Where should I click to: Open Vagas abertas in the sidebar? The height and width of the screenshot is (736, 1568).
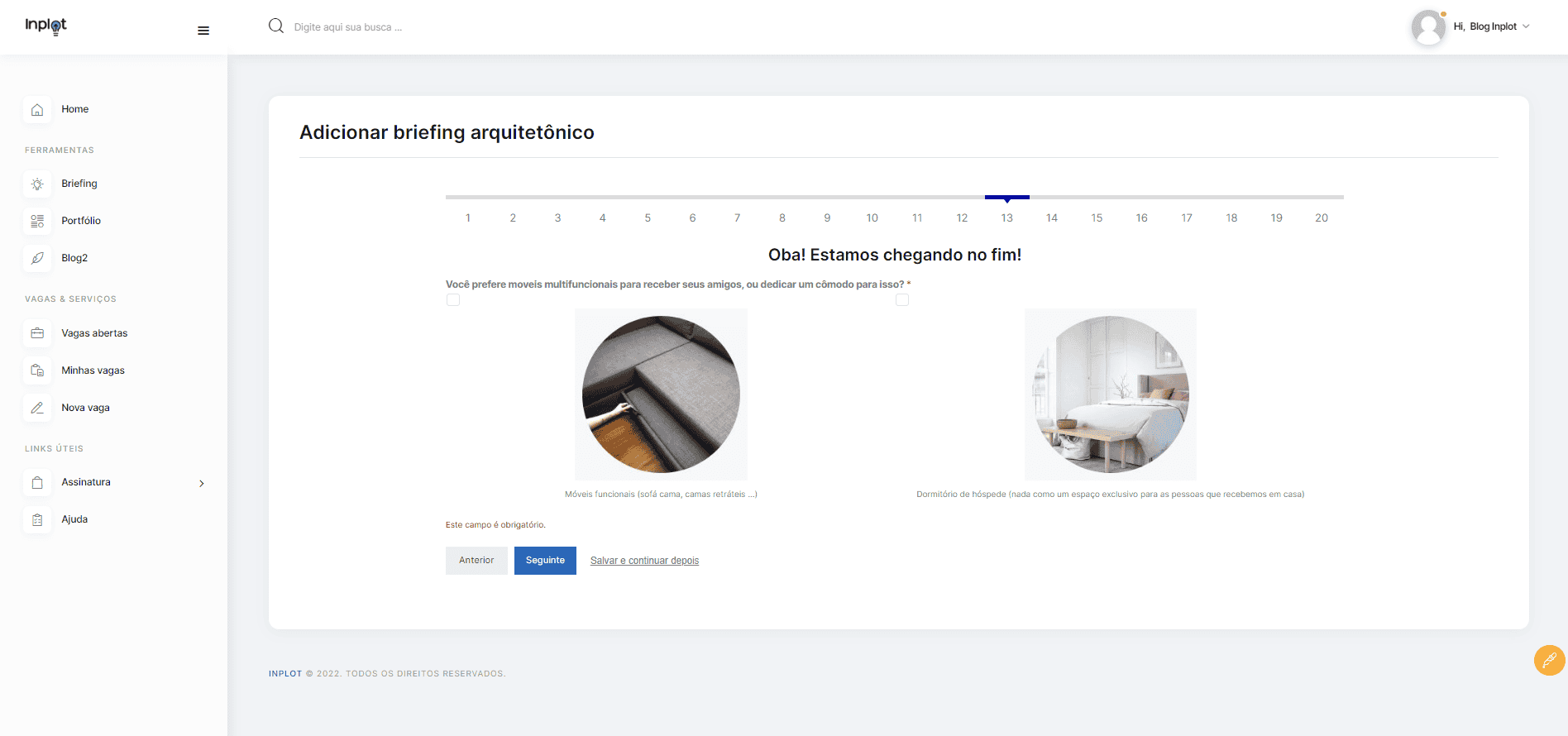pos(94,333)
